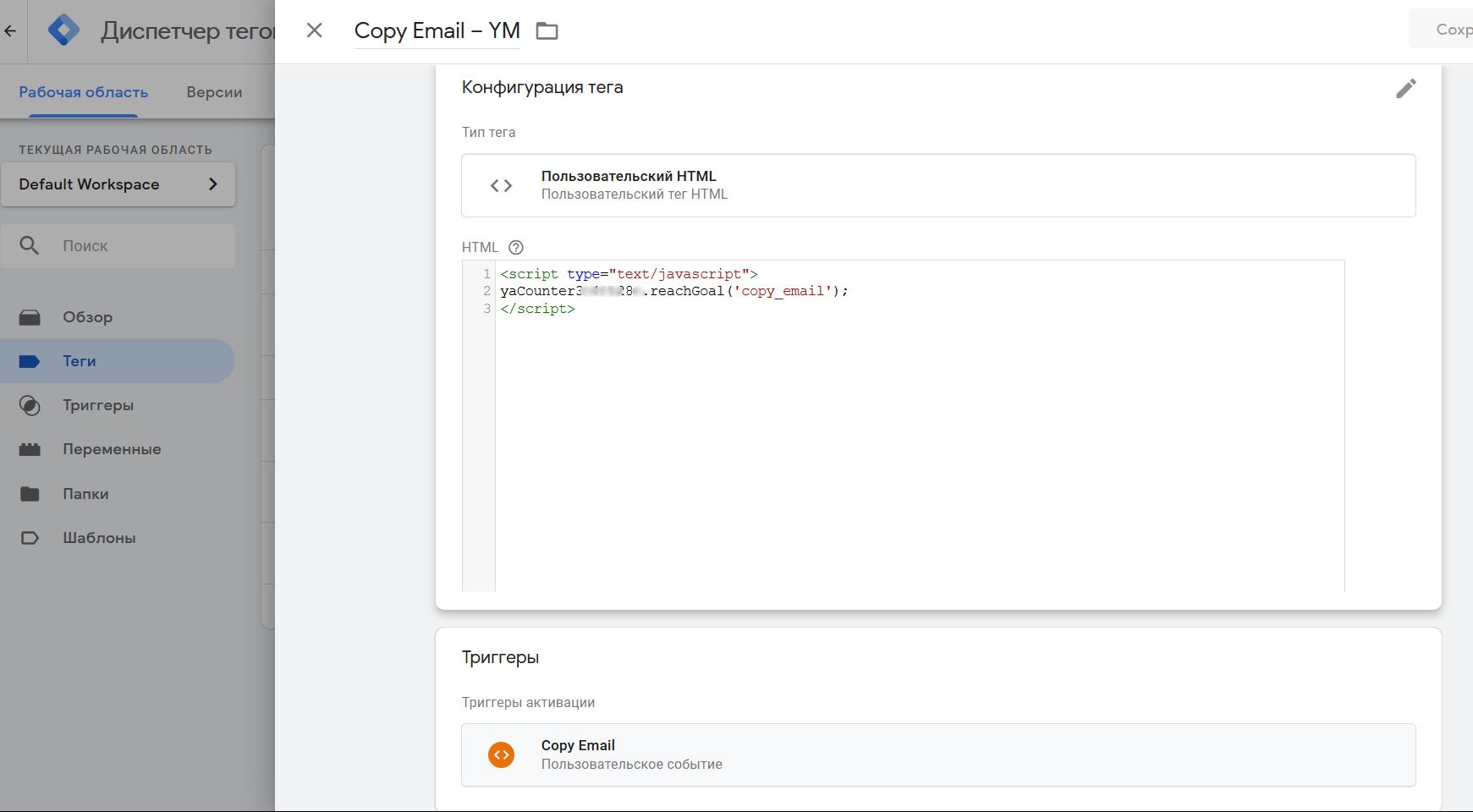
Task: Click the orange Copy Email trigger icon
Action: point(502,754)
